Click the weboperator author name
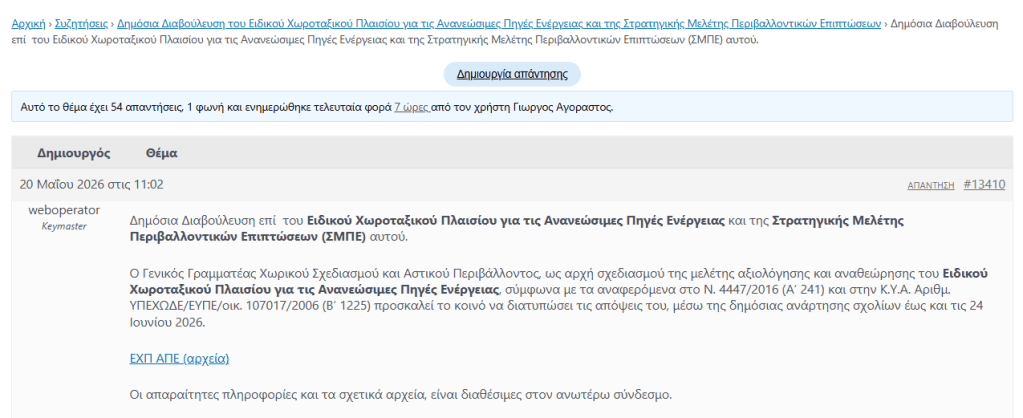This screenshot has height=418, width=1023. tap(64, 210)
